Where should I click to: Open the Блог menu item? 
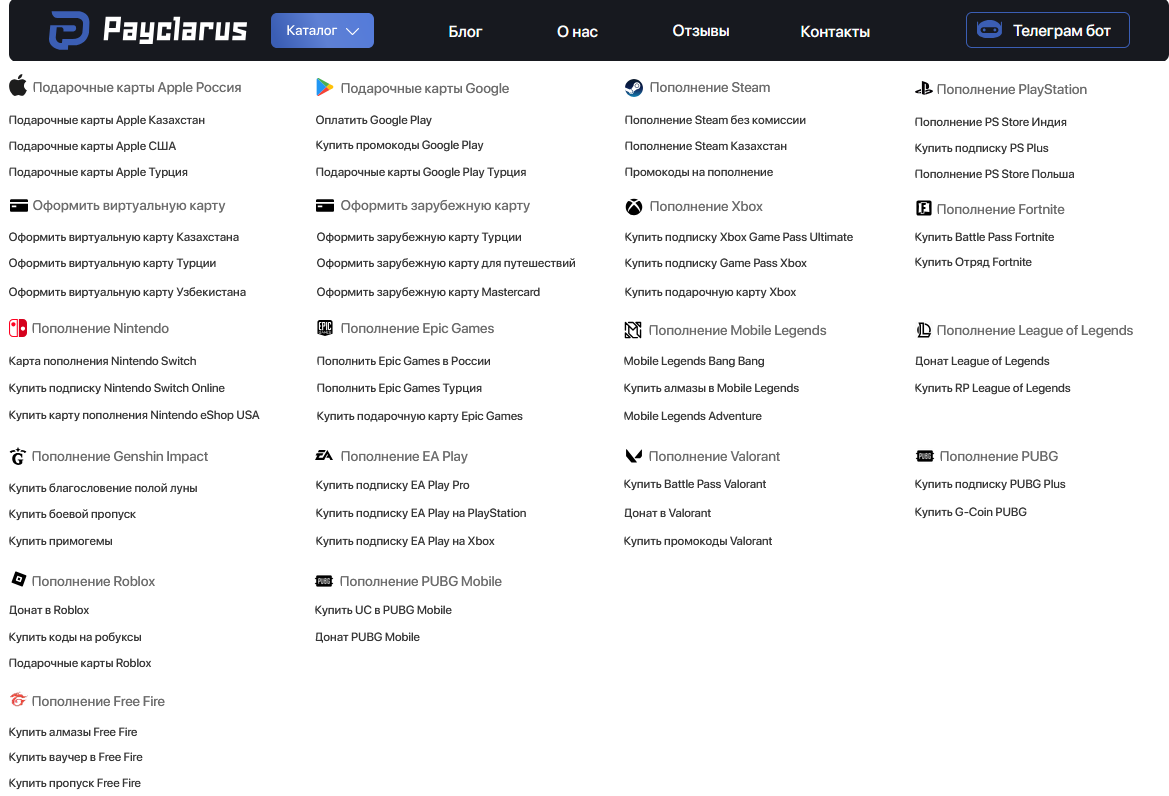pos(465,32)
